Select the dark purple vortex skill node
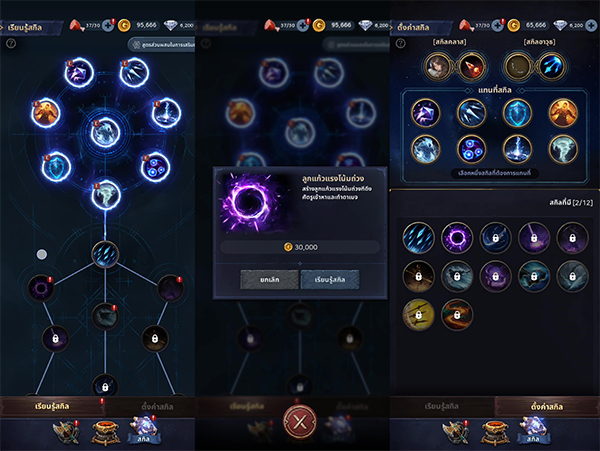Screen dimensions: 600x451 pos(41,288)
